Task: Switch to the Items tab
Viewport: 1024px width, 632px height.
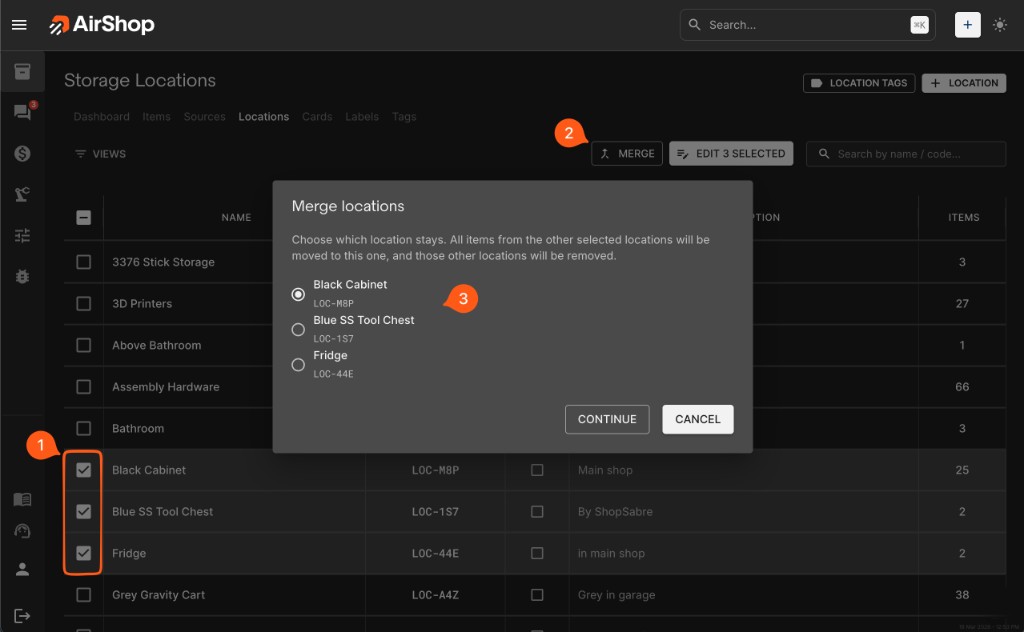Action: coord(156,117)
